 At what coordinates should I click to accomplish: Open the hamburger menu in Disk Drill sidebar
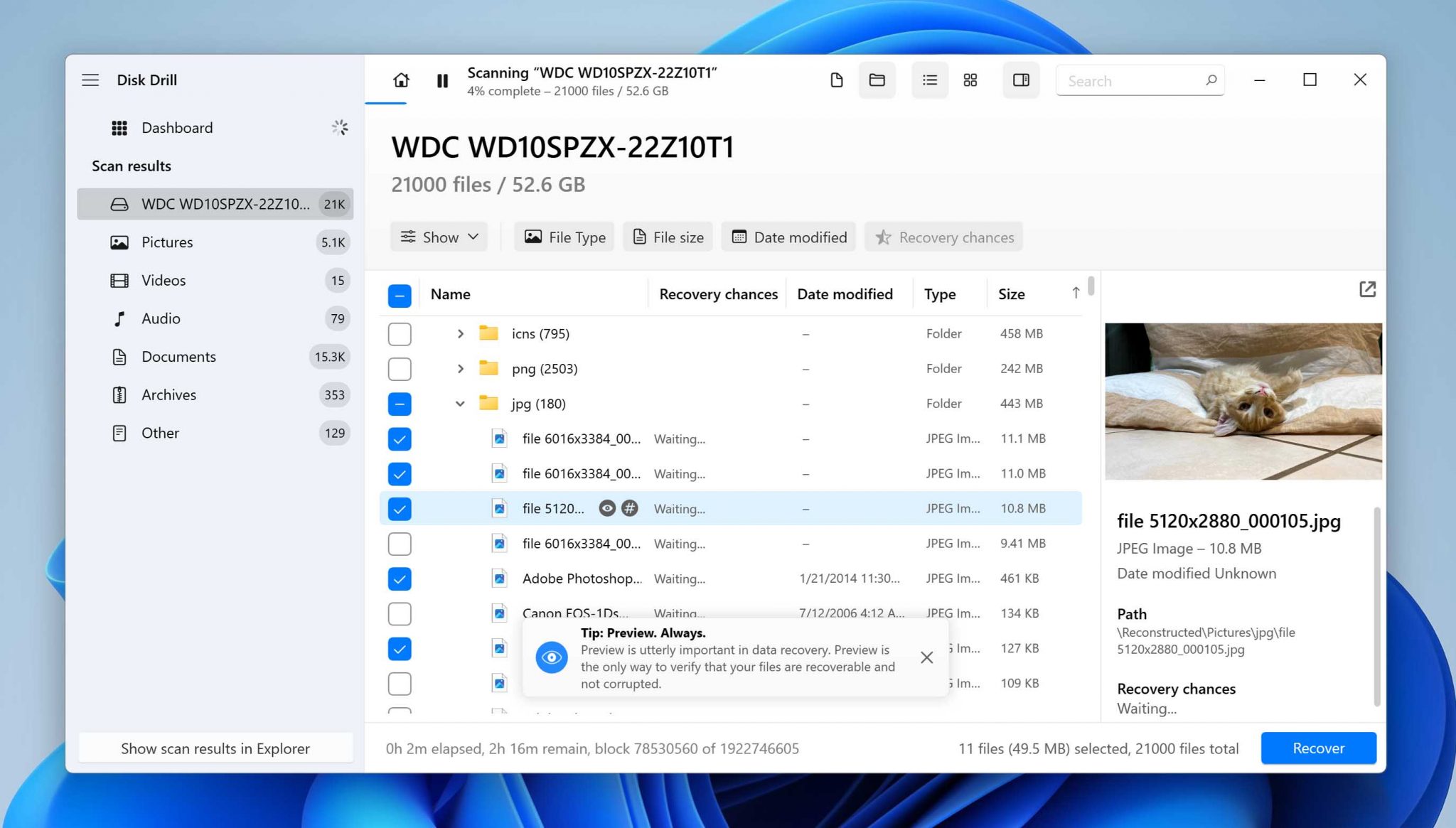tap(90, 80)
